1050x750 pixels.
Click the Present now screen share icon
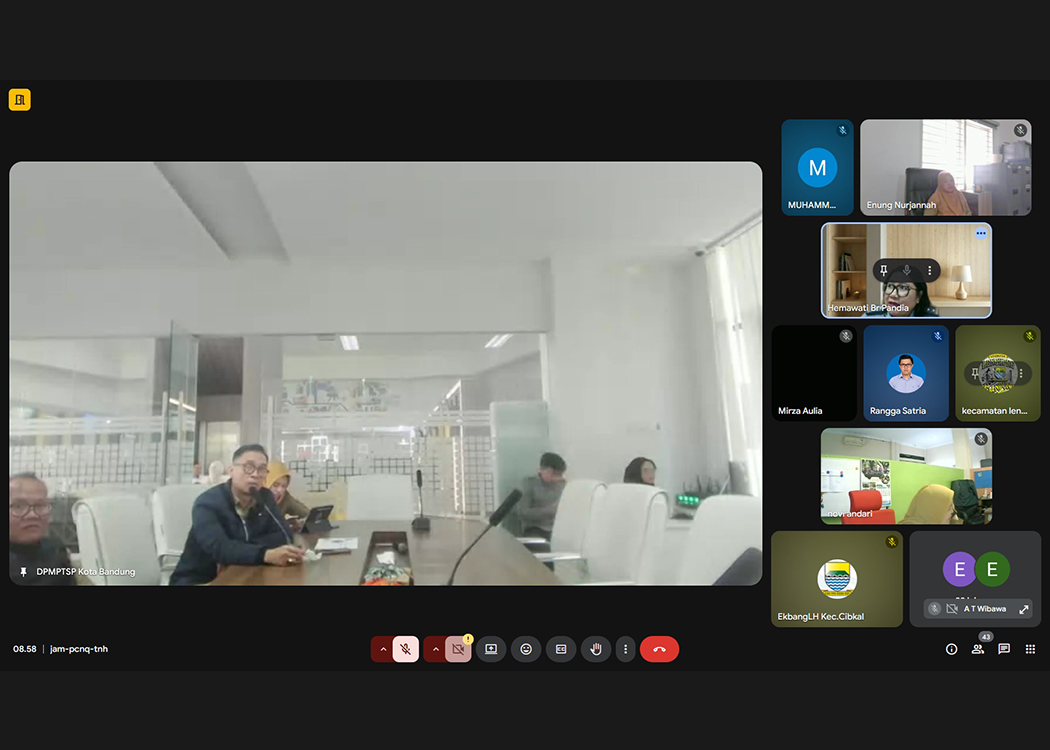(491, 649)
